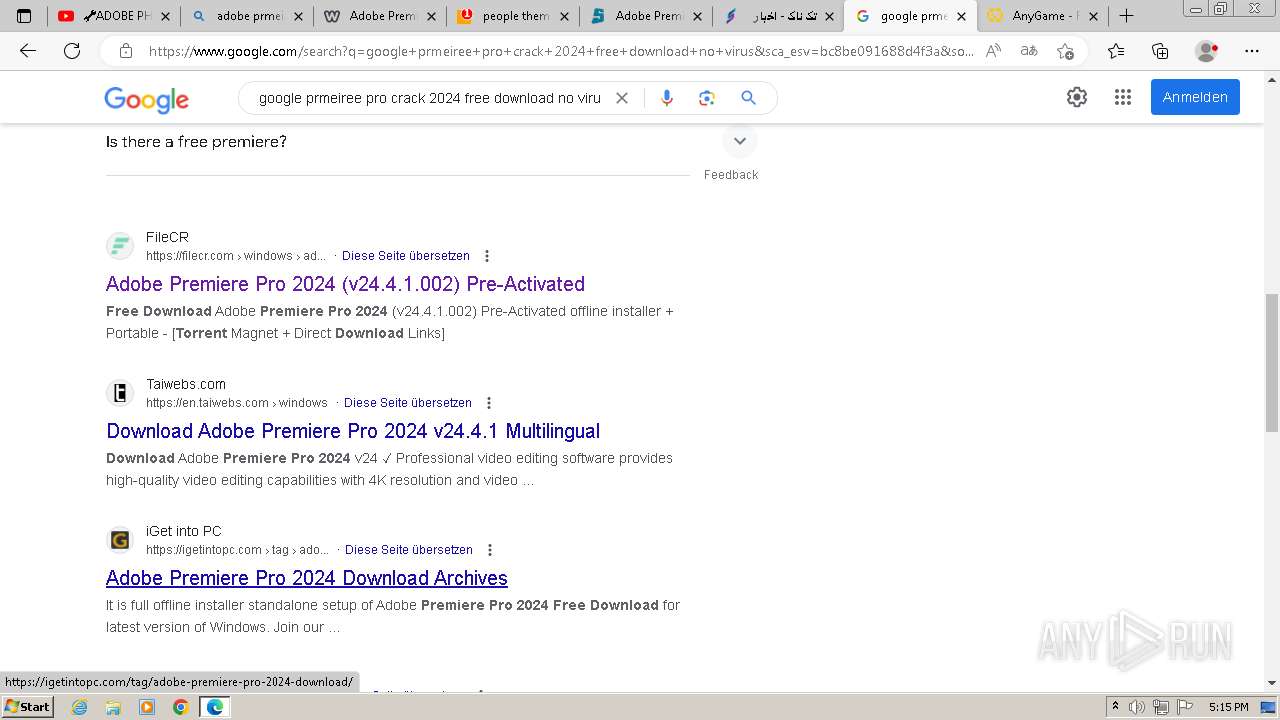Open the Google apps grid

pyautogui.click(x=1123, y=97)
